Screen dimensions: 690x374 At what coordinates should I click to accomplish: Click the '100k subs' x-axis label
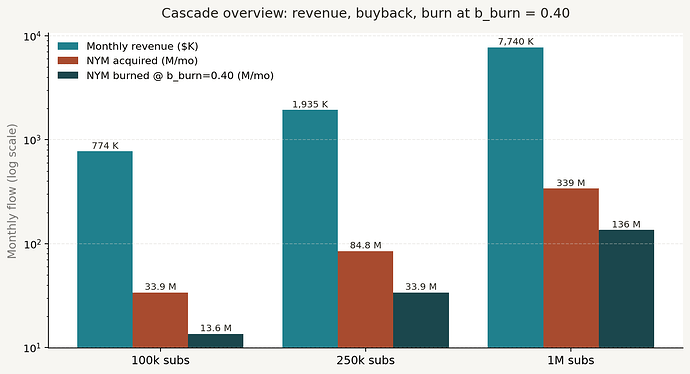[161, 360]
